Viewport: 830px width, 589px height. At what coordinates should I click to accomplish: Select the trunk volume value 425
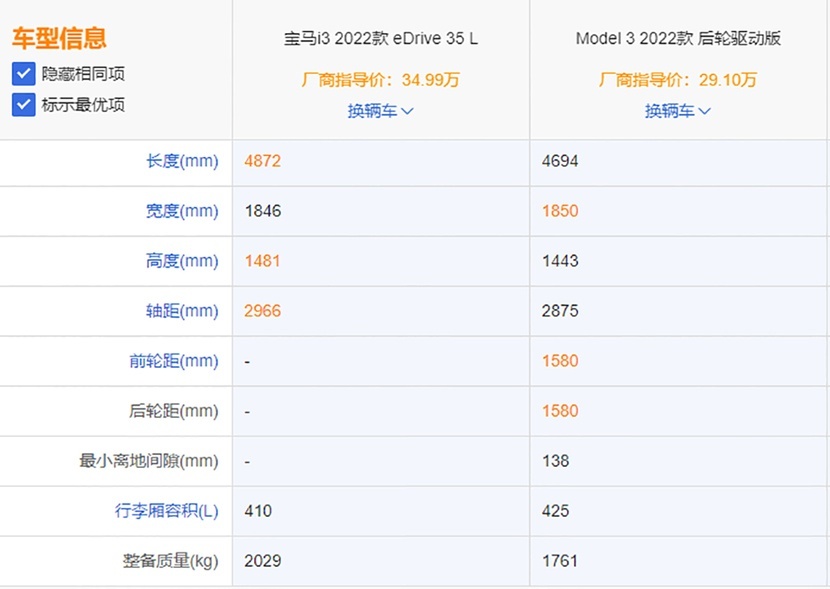[555, 511]
